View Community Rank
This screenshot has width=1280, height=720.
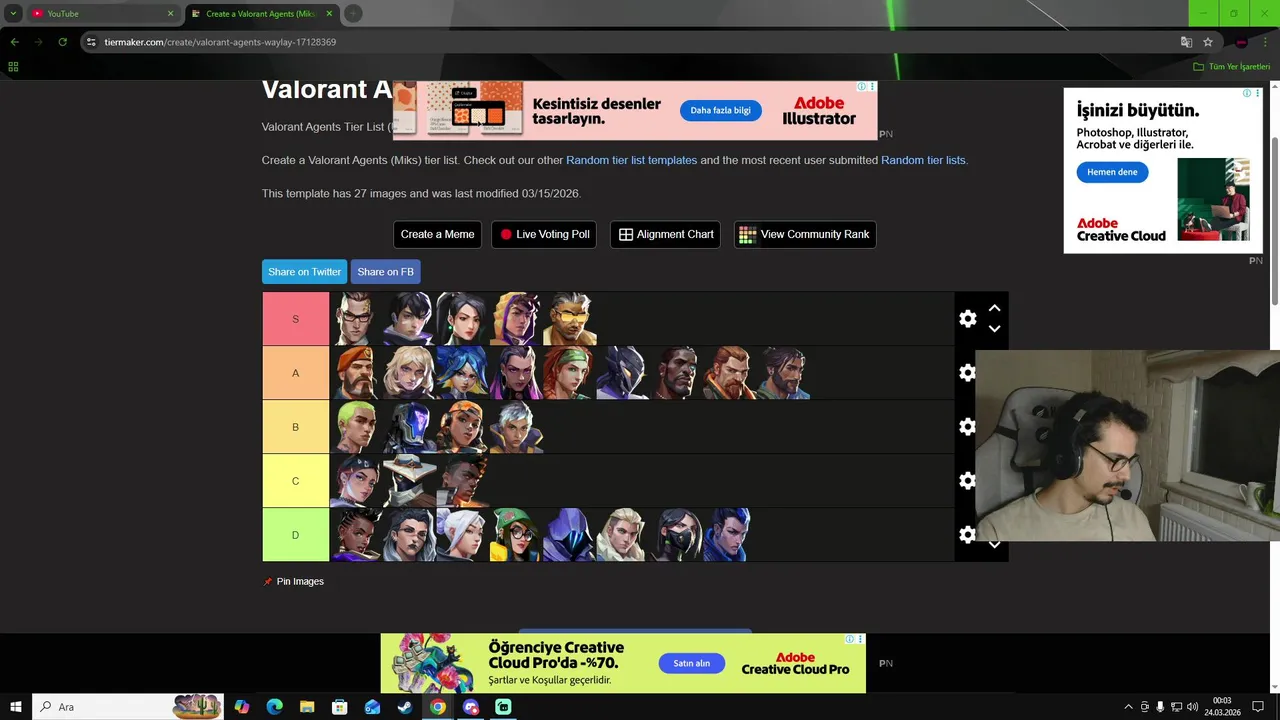[x=805, y=234]
